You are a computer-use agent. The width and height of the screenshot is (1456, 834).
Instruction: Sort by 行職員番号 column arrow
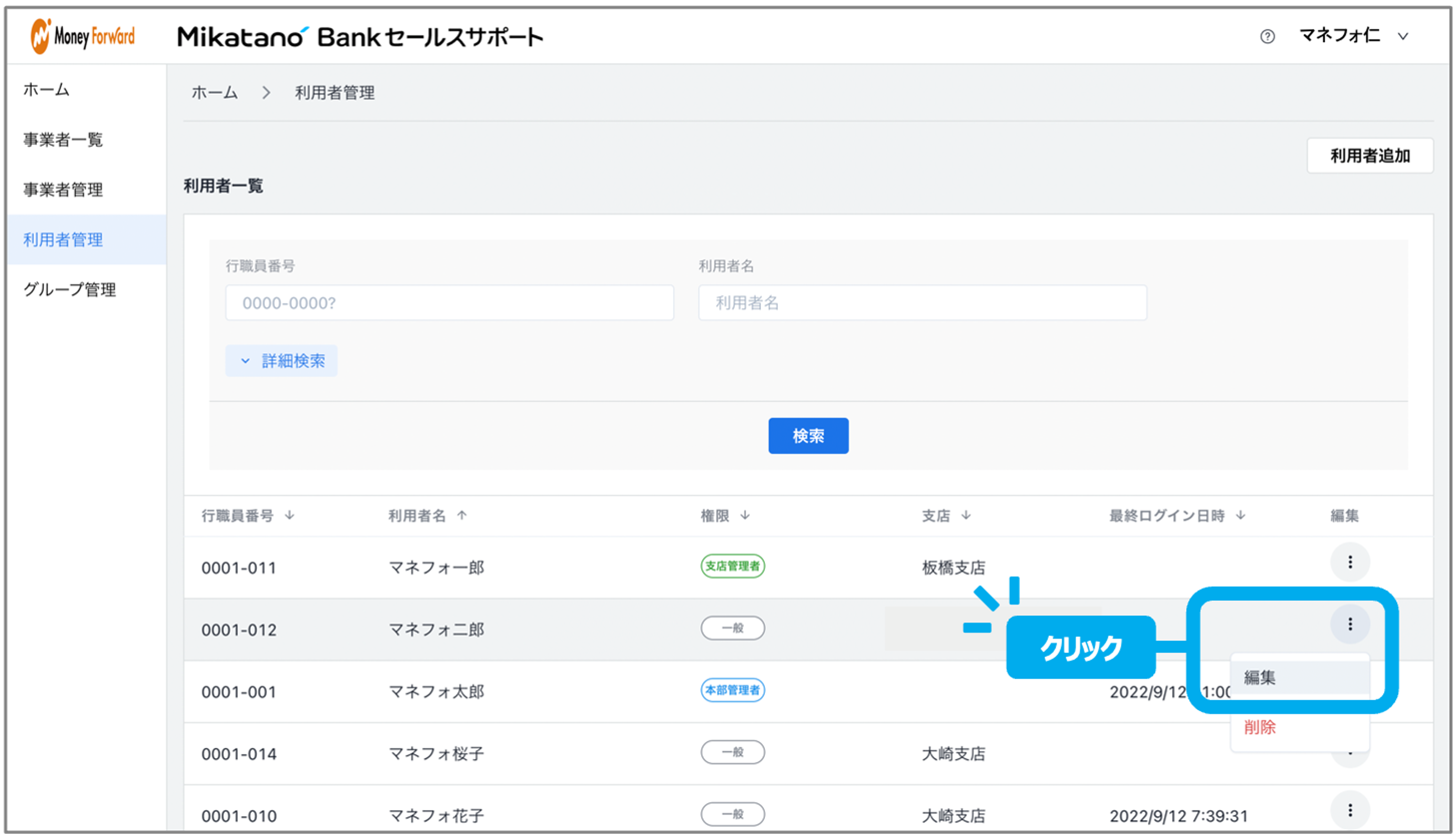pos(290,515)
